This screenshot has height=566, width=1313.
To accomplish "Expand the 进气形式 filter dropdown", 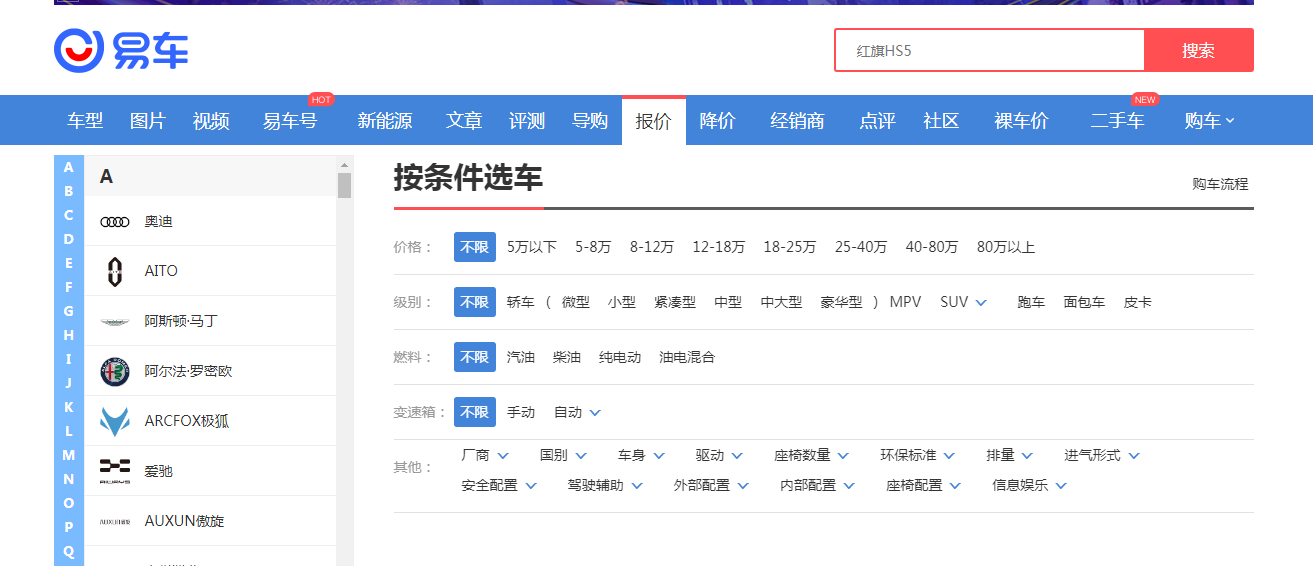I will click(1102, 455).
